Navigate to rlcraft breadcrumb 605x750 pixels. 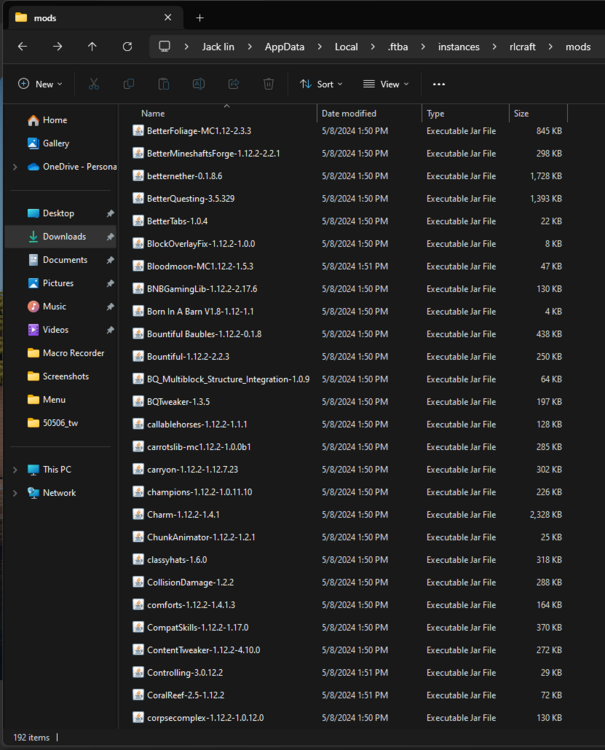coord(522,47)
